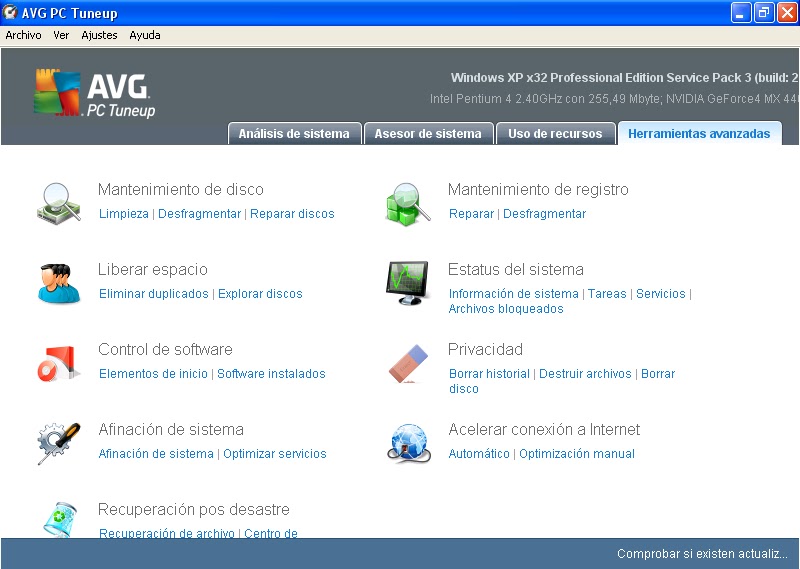Open the Optimizar servicios link
The width and height of the screenshot is (800, 569).
click(x=275, y=454)
